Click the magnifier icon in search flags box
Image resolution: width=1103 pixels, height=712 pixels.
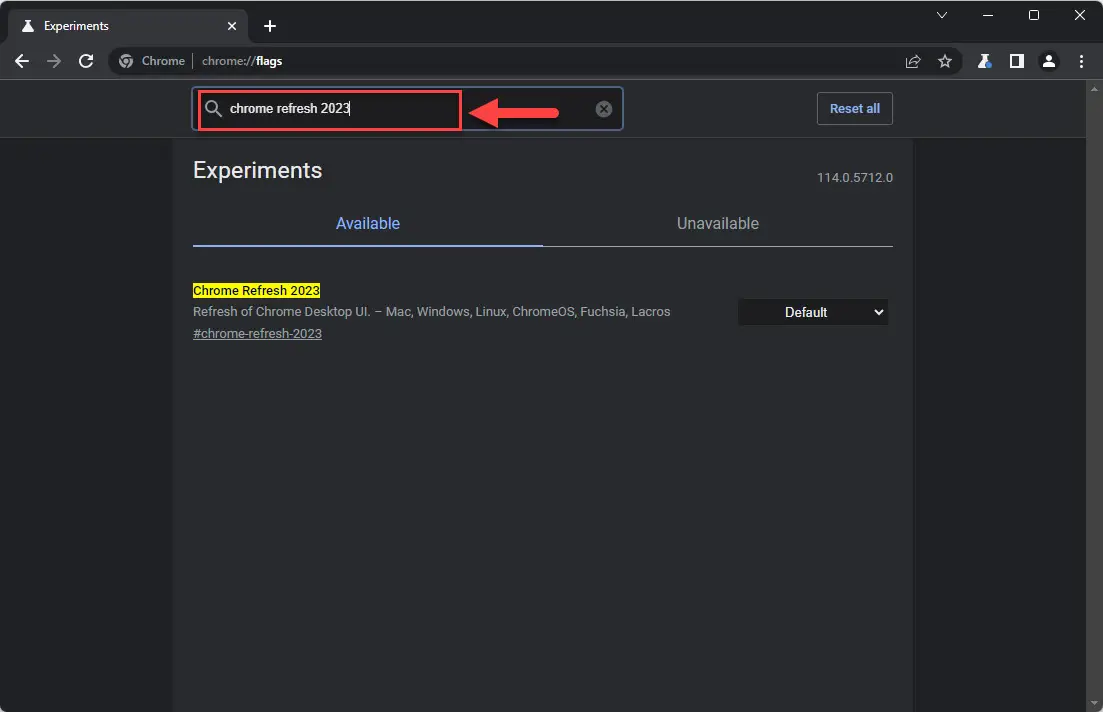(213, 108)
